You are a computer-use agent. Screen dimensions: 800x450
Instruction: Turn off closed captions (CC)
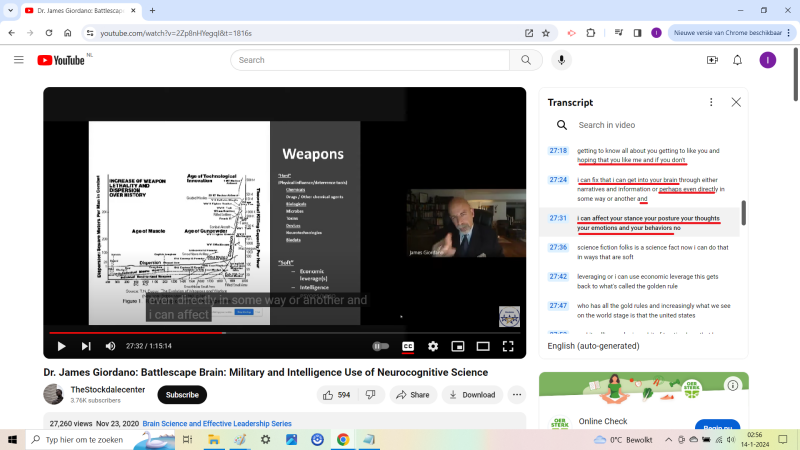click(408, 346)
